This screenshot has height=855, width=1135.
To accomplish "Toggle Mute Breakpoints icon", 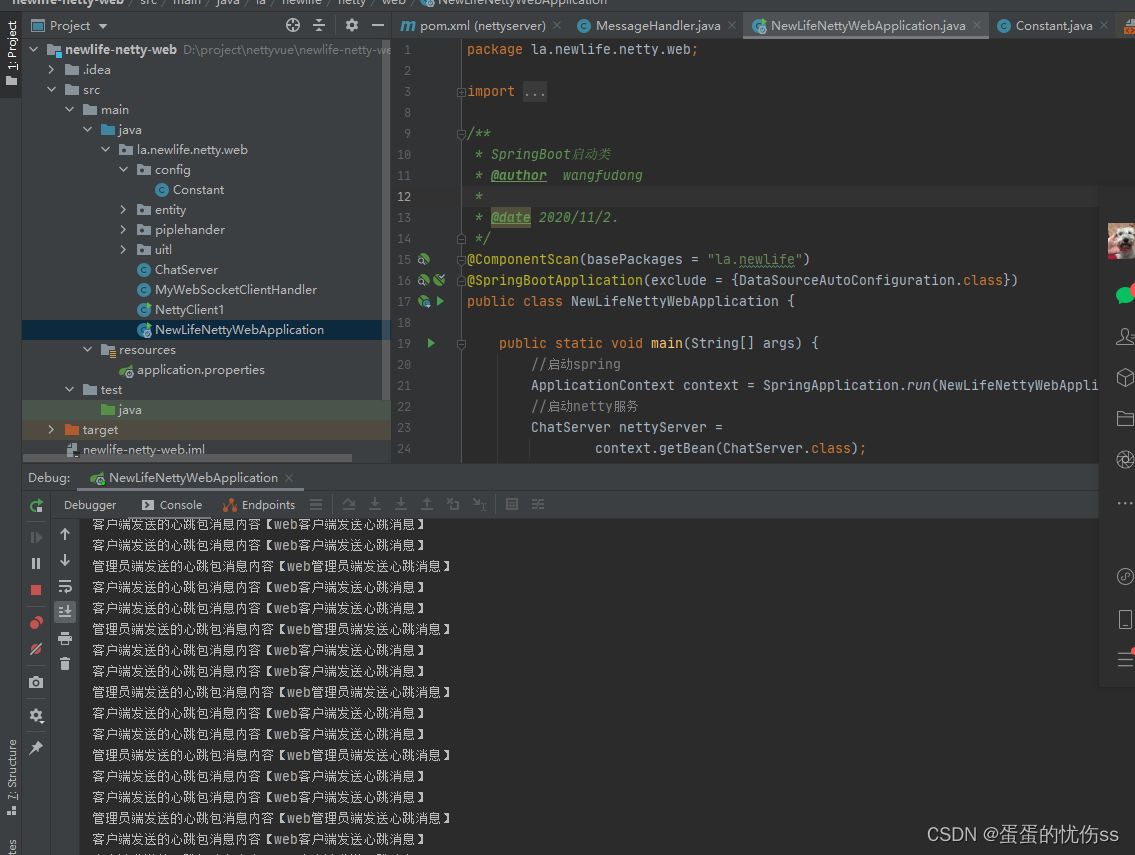I will click(x=36, y=649).
